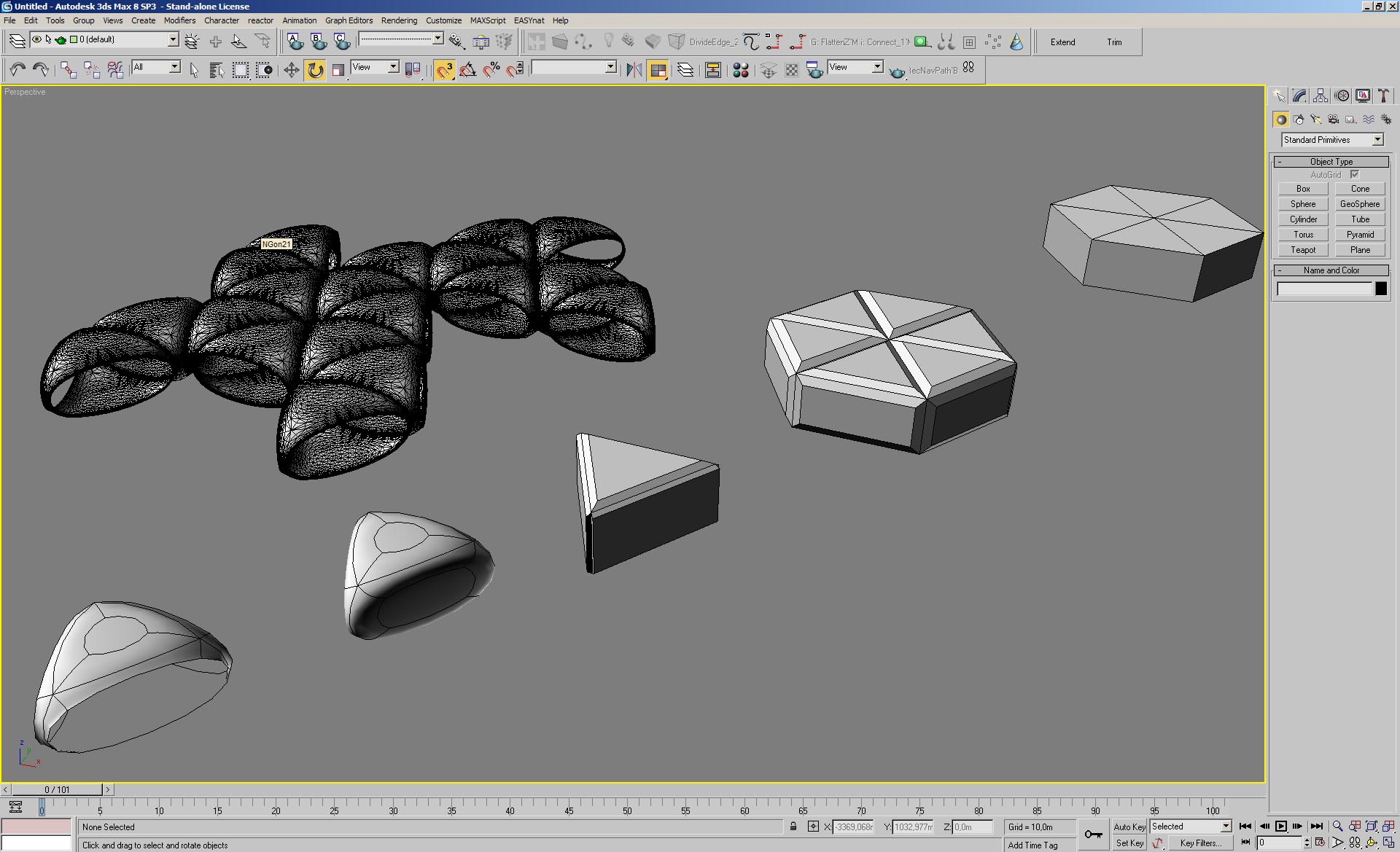Image resolution: width=1400 pixels, height=852 pixels.
Task: Open the Modifiers menu
Action: click(x=179, y=20)
